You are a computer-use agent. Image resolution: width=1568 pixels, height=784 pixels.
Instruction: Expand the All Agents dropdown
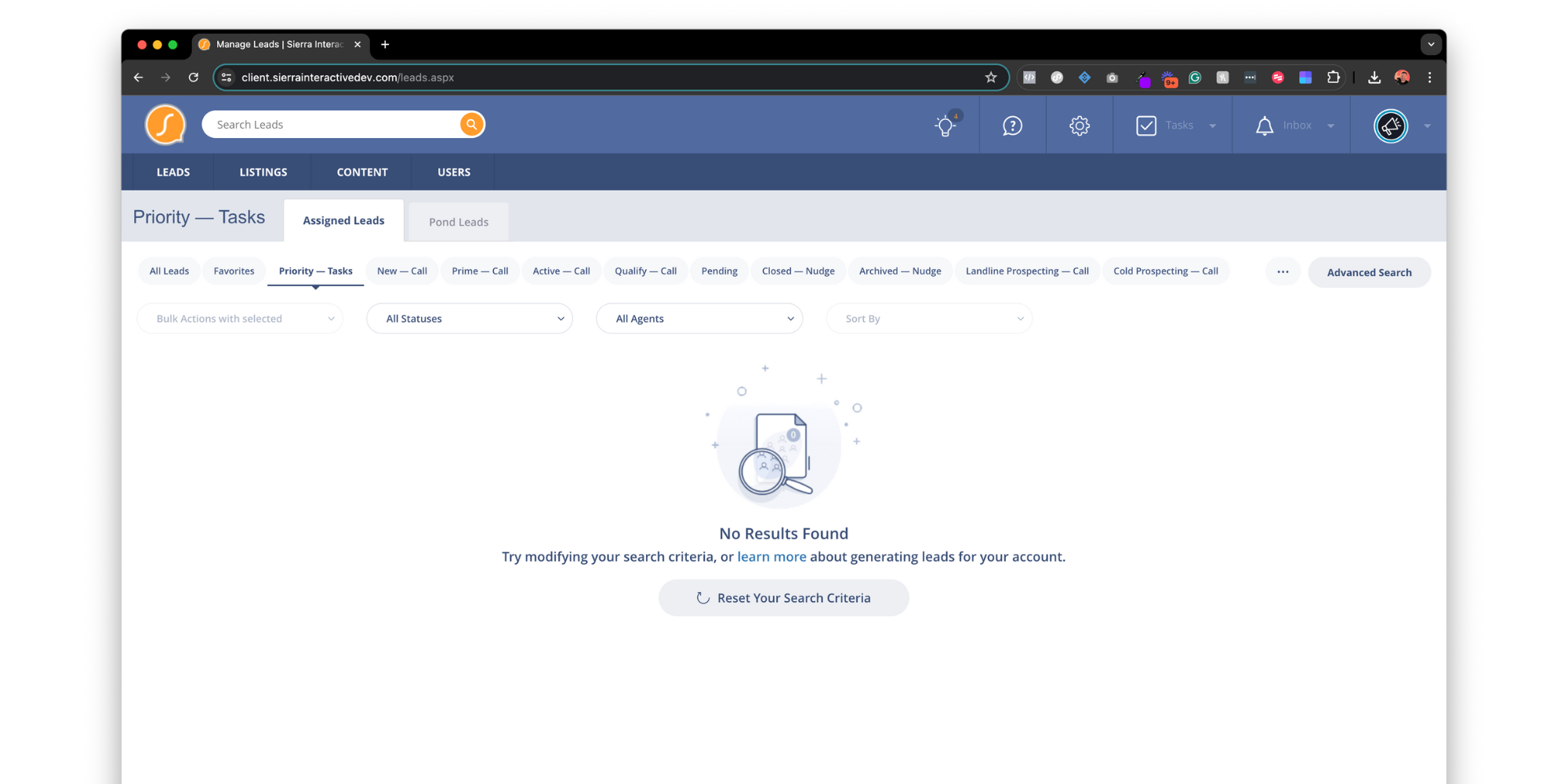[699, 318]
